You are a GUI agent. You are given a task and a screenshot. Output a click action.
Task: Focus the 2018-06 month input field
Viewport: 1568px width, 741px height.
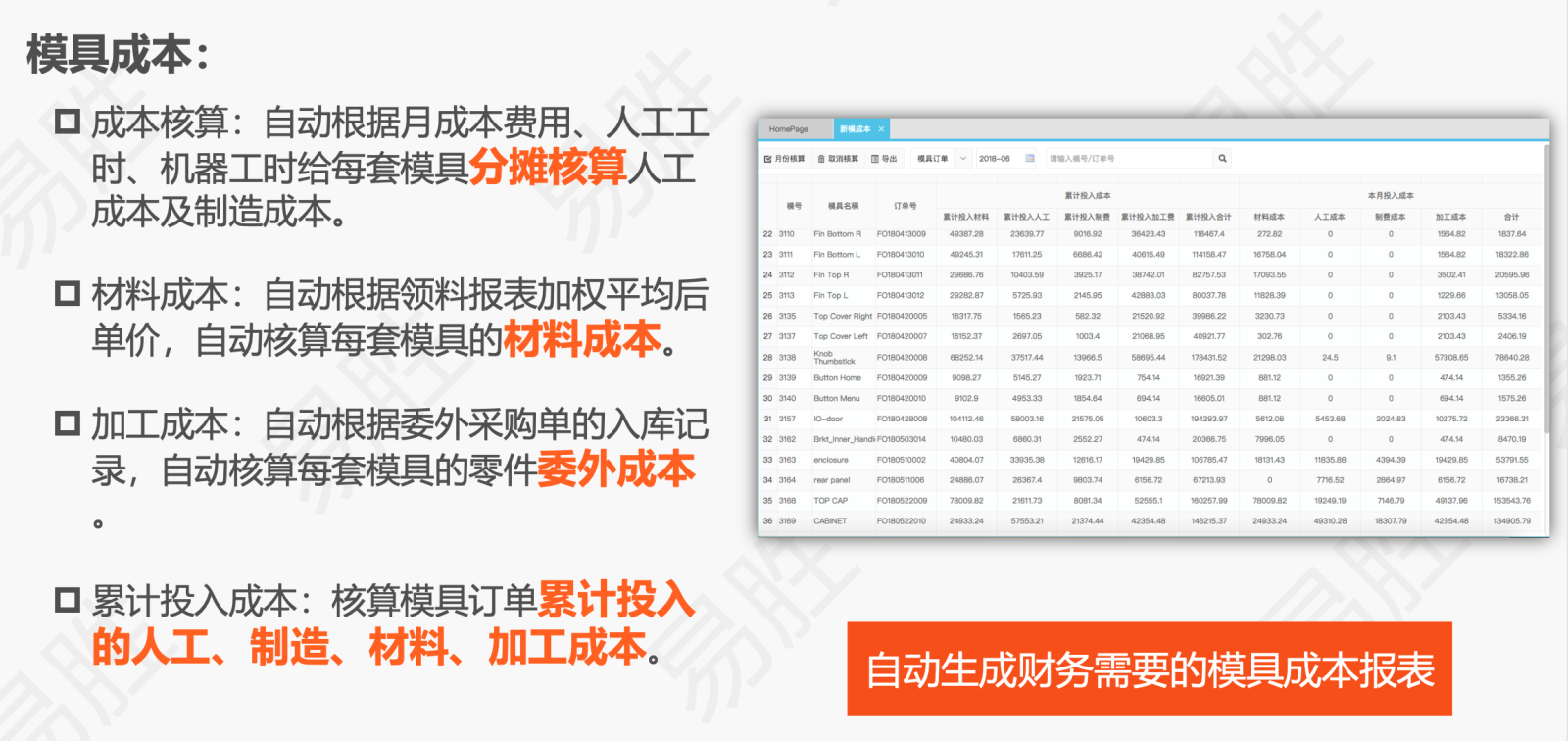coord(1000,158)
